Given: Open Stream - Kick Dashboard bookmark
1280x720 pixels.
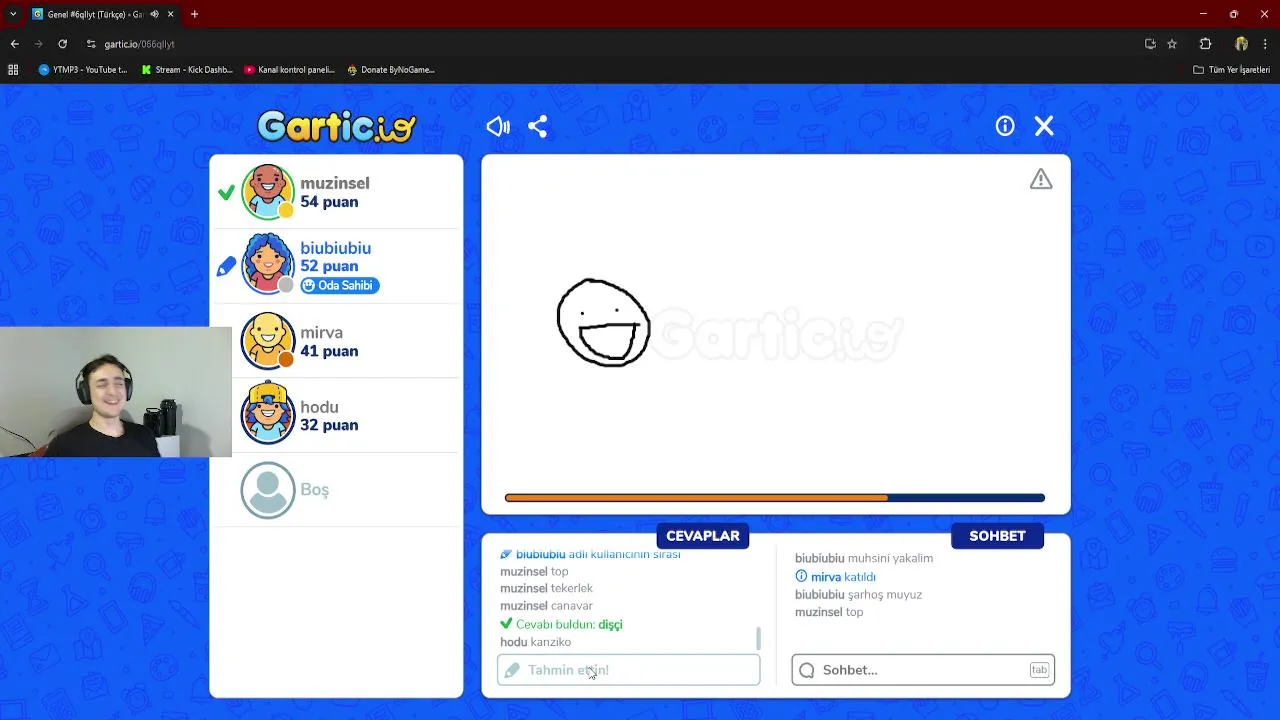Looking at the screenshot, I should [x=187, y=70].
